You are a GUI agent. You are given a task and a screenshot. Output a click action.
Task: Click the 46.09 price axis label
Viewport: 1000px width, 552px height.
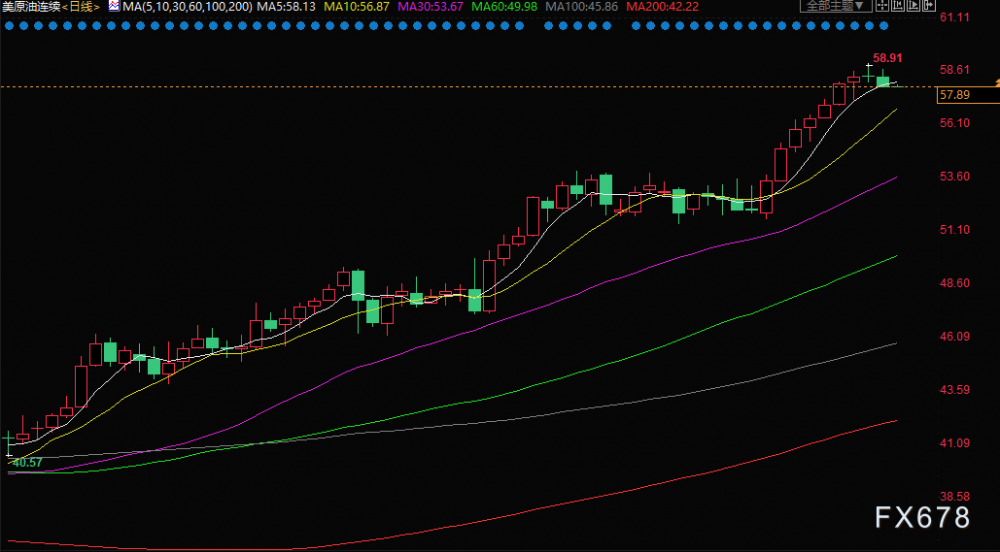click(955, 337)
